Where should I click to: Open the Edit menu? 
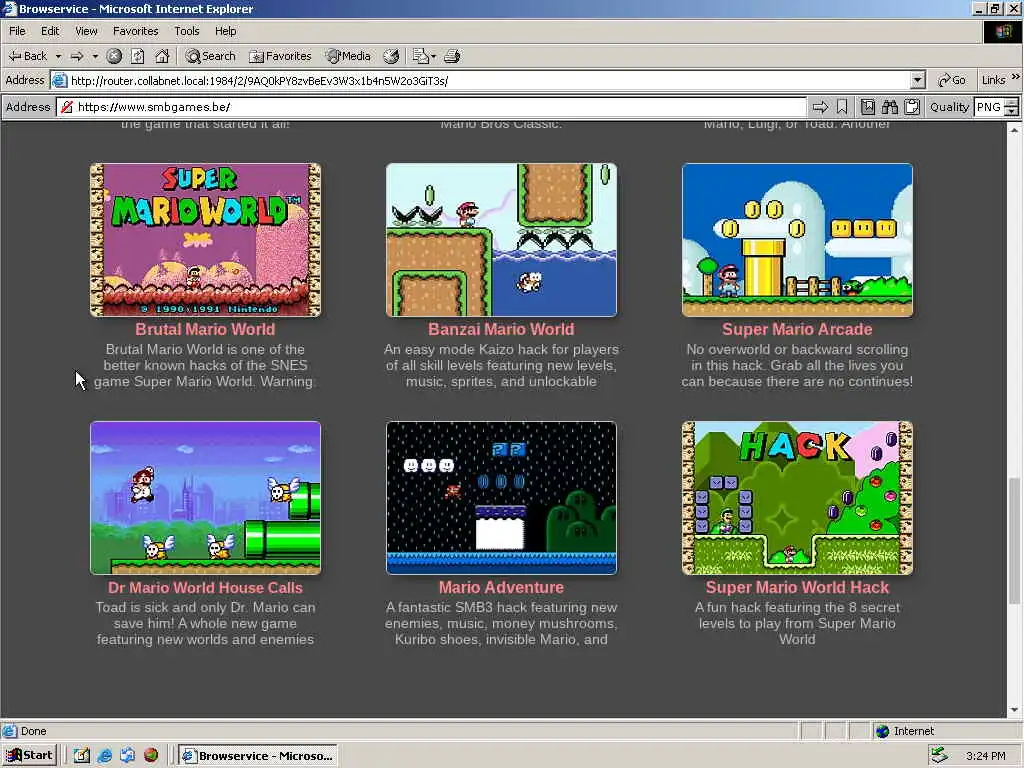point(50,31)
